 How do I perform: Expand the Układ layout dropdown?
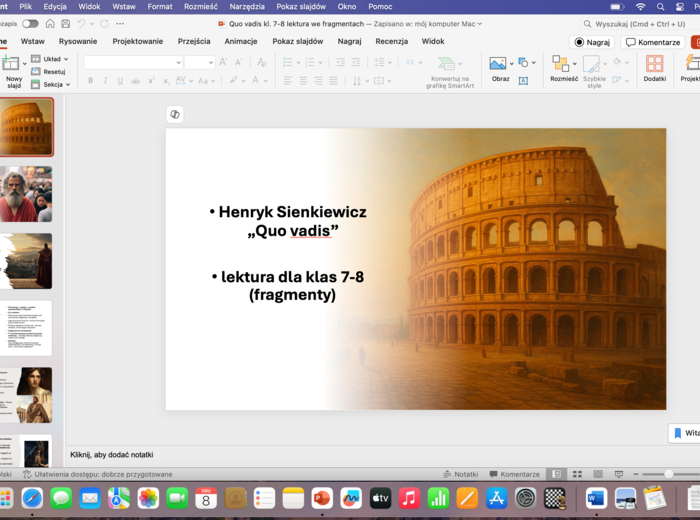pyautogui.click(x=50, y=59)
